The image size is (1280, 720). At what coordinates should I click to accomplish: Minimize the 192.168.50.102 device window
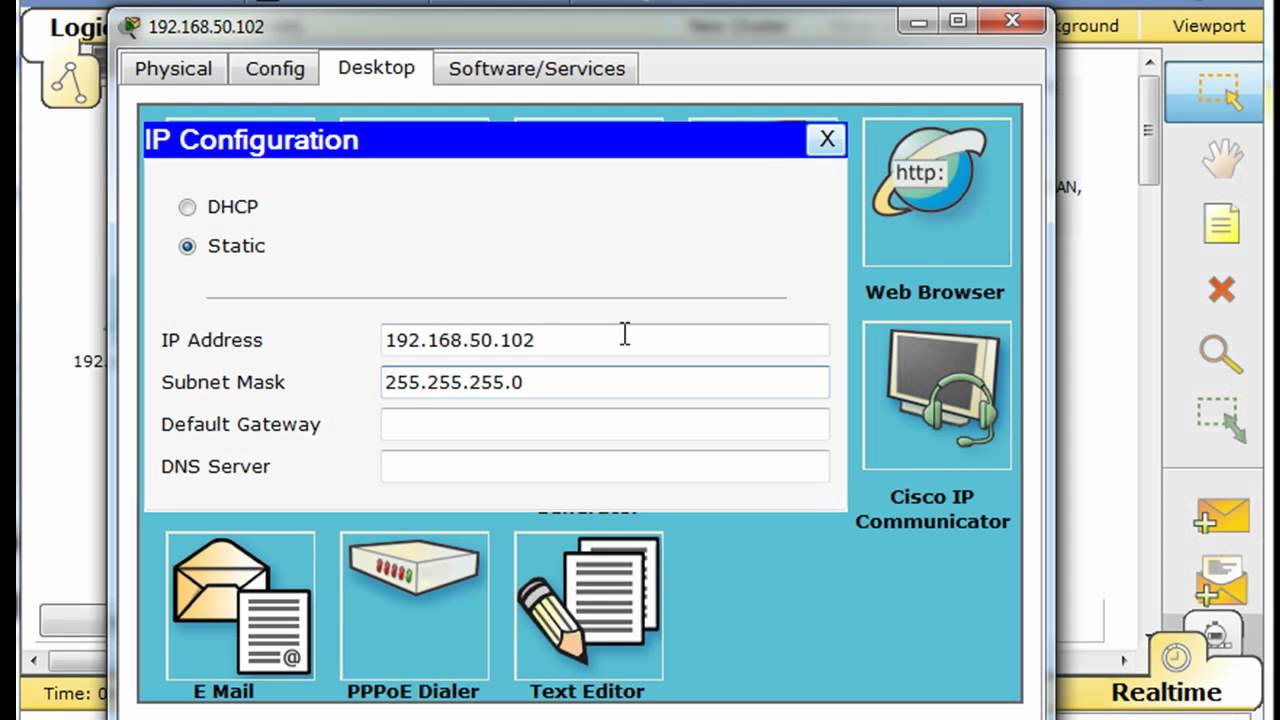(918, 20)
